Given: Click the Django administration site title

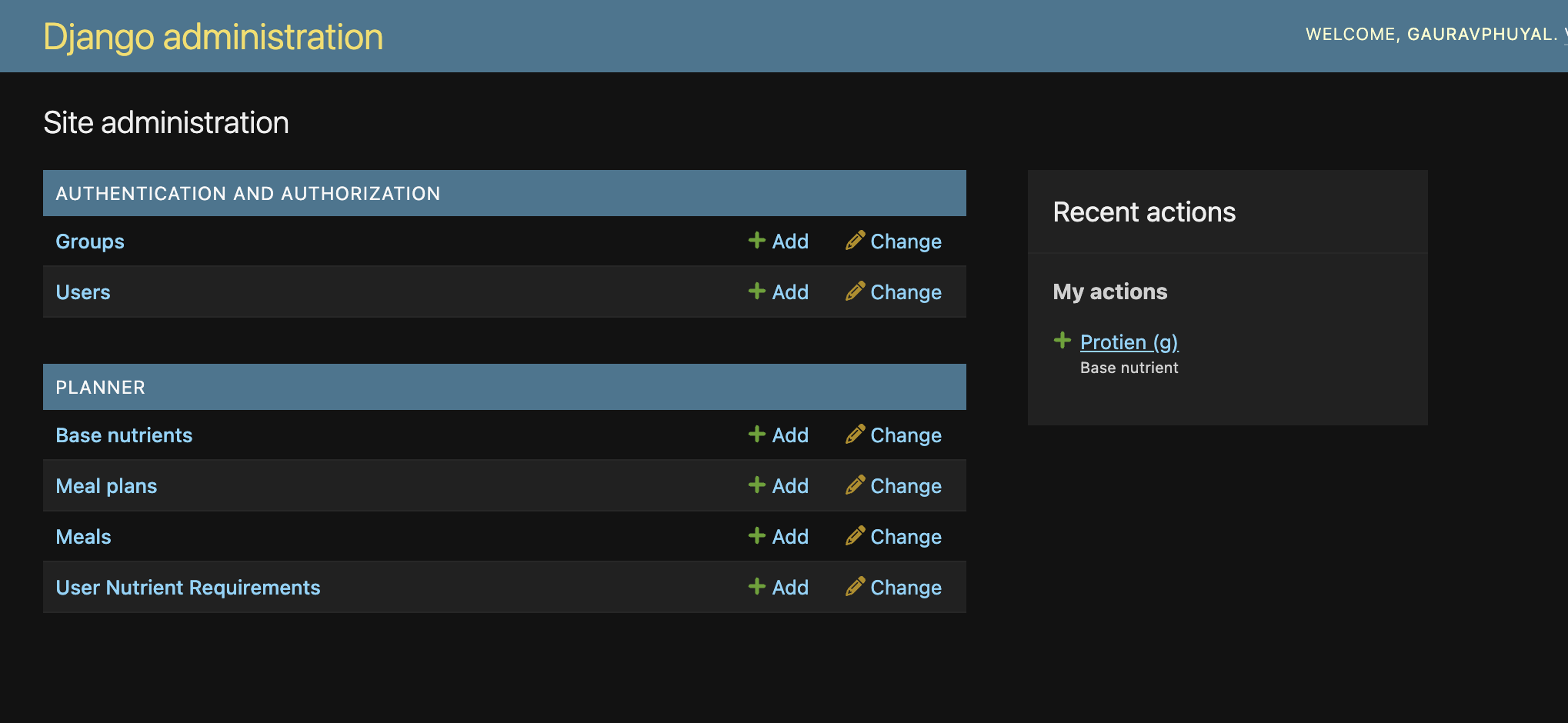Looking at the screenshot, I should (213, 37).
